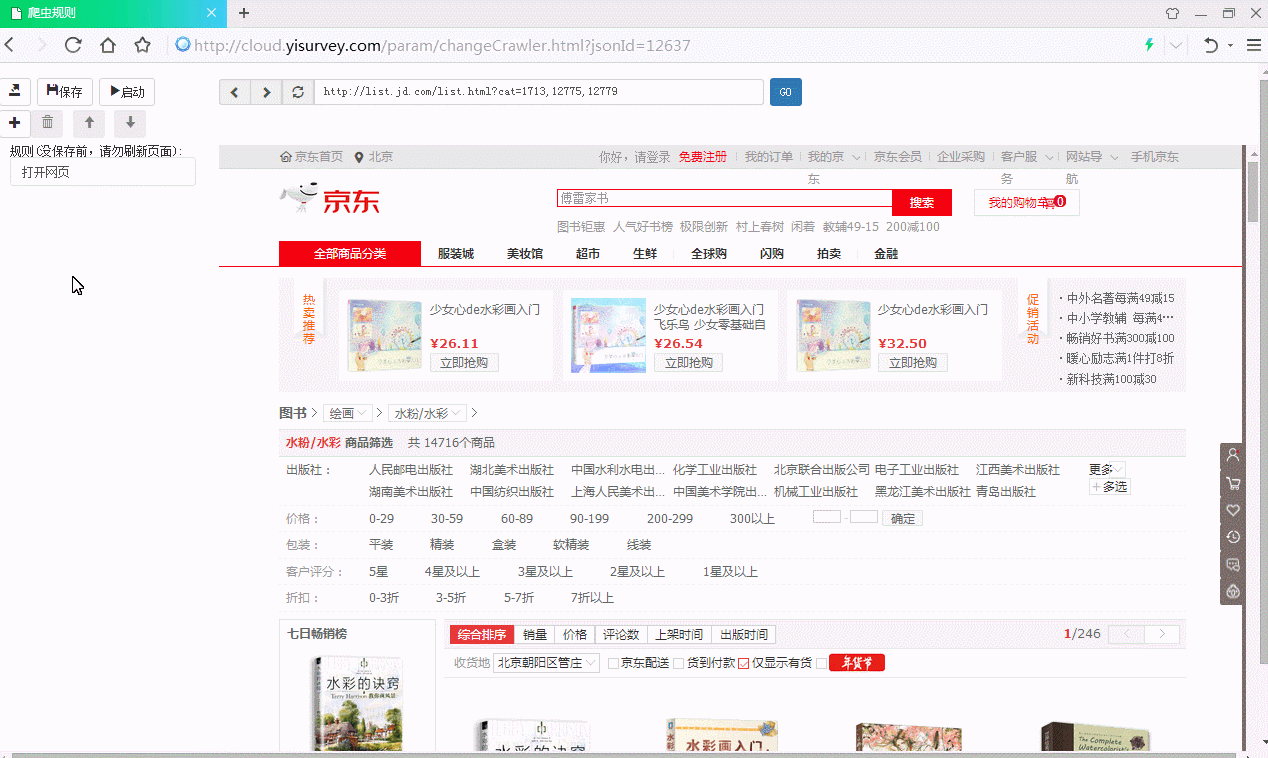Open 我的订单 link

769,157
